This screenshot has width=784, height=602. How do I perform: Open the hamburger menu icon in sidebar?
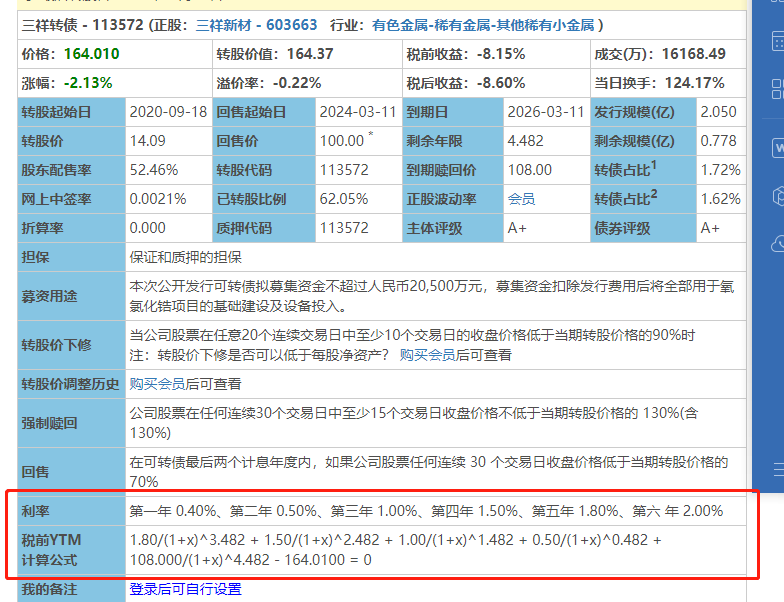point(777,468)
